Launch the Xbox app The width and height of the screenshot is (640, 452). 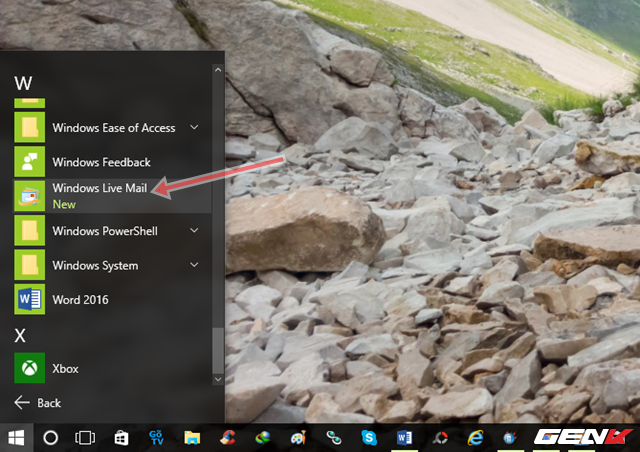pos(65,368)
